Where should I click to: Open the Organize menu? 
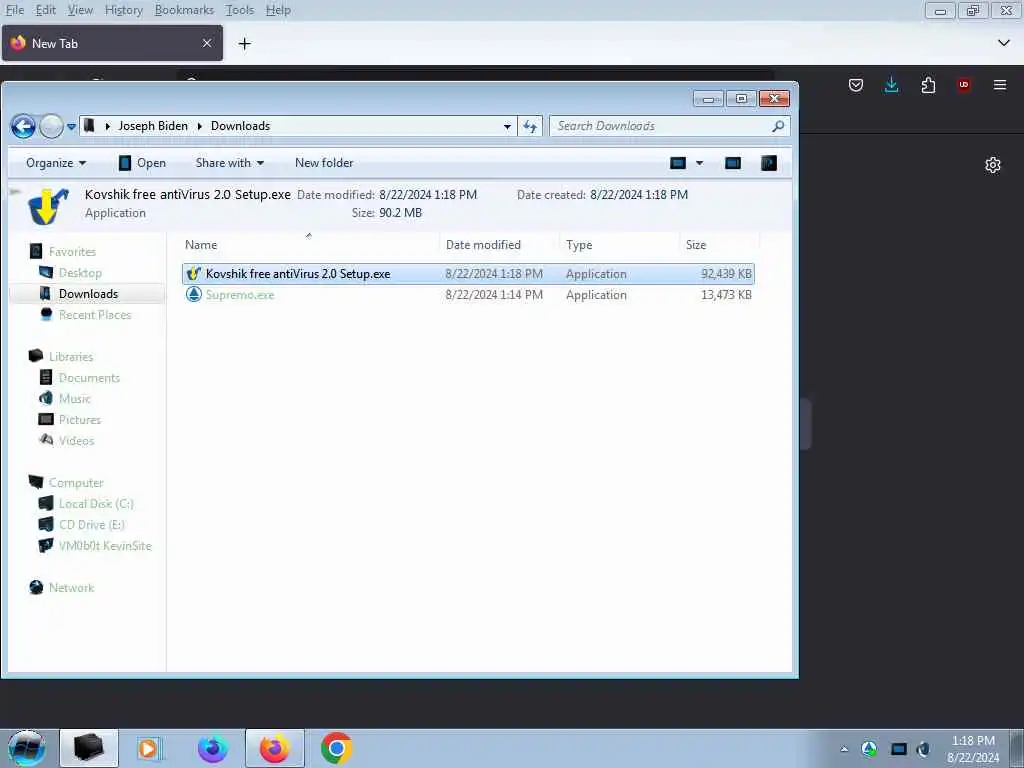56,163
